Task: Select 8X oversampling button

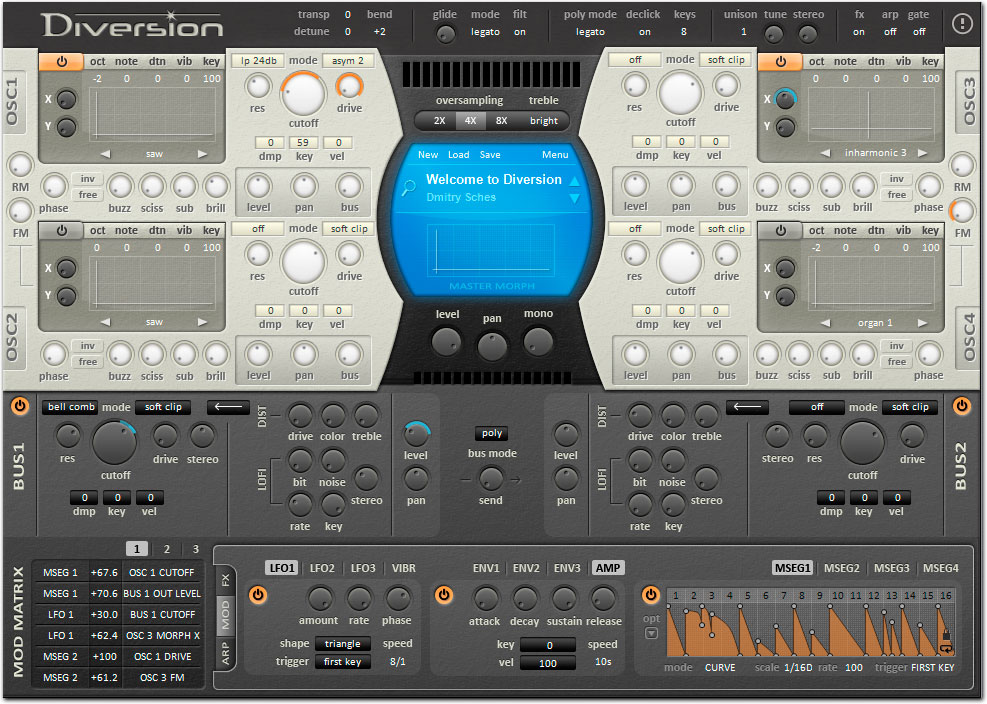Action: (502, 121)
